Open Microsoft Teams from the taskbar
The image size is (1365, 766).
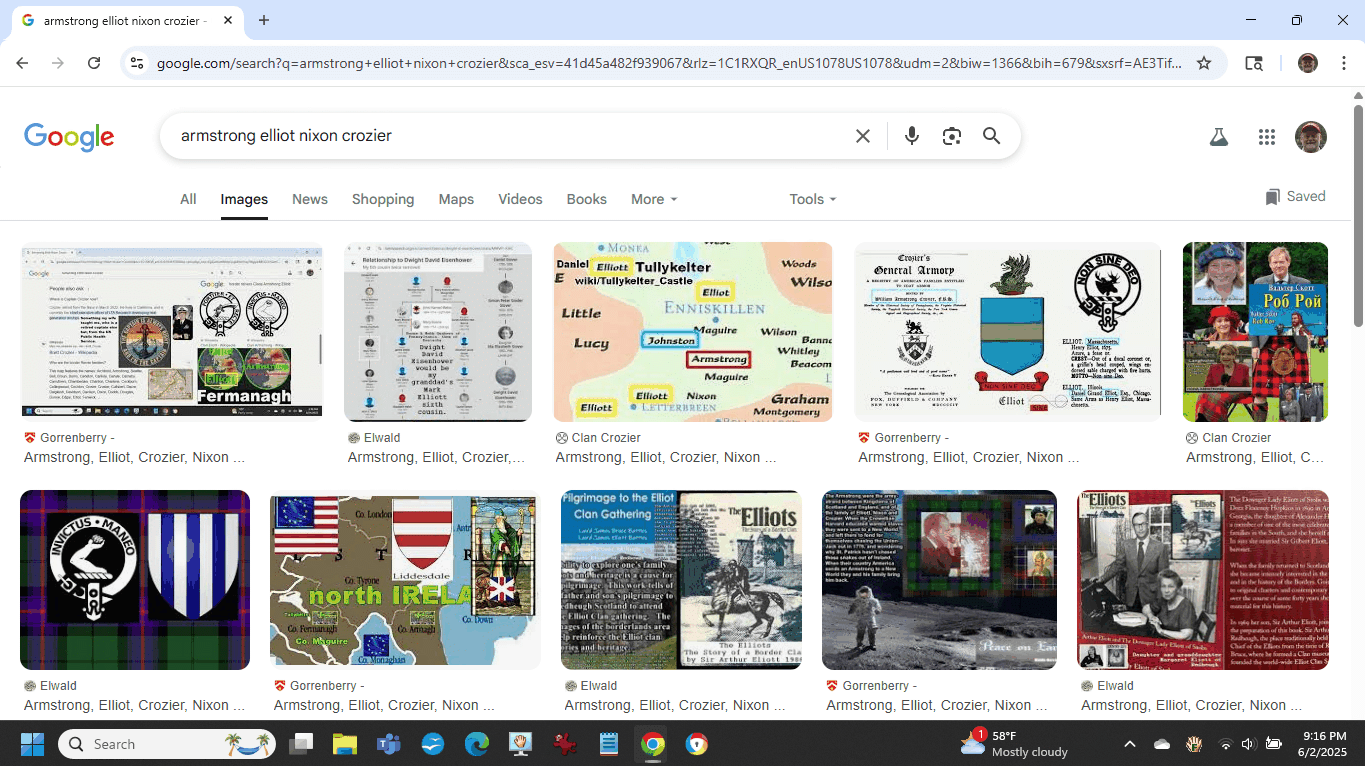(x=388, y=744)
